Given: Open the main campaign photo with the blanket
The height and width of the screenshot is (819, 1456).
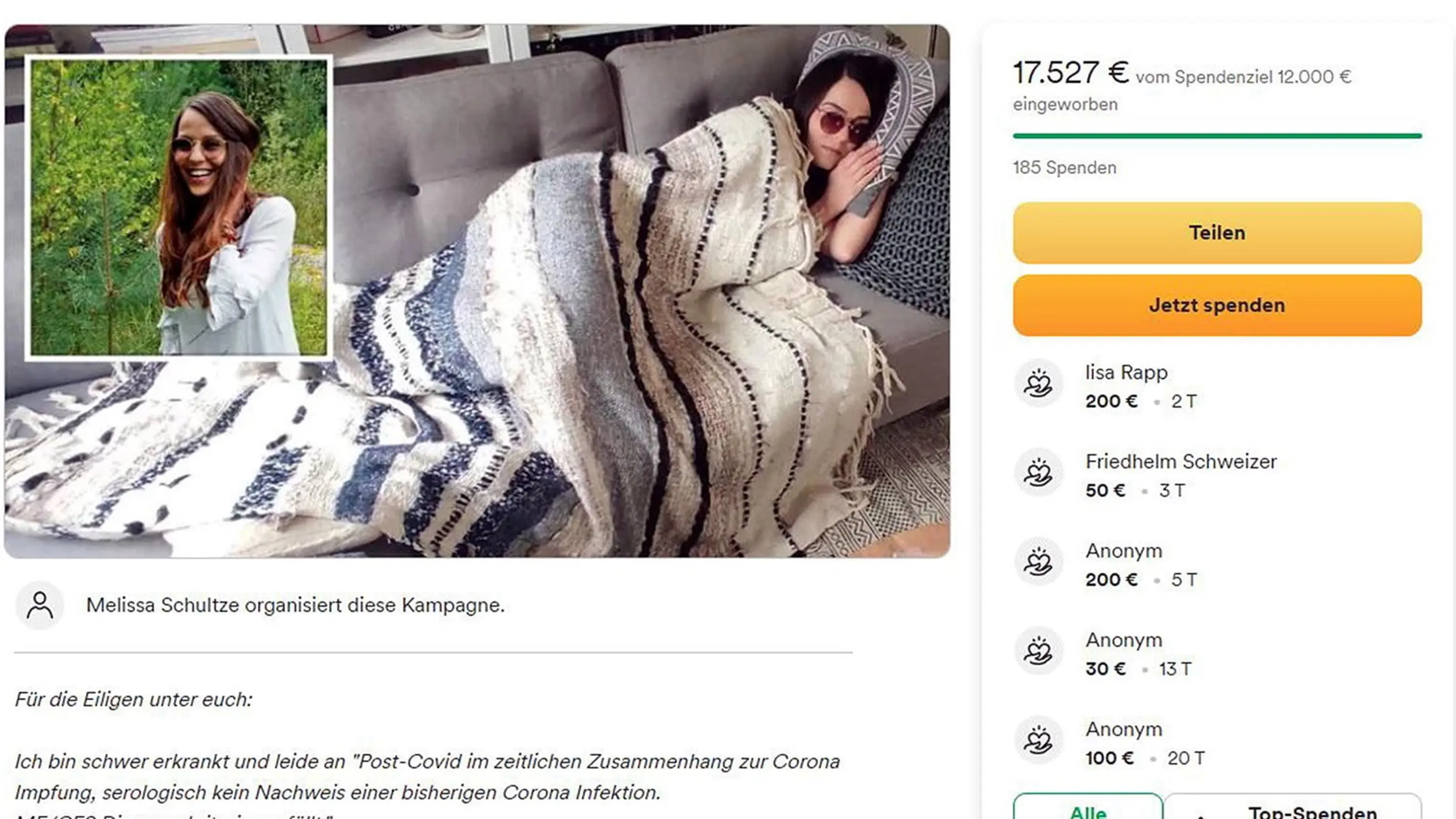Looking at the screenshot, I should click(x=622, y=339).
